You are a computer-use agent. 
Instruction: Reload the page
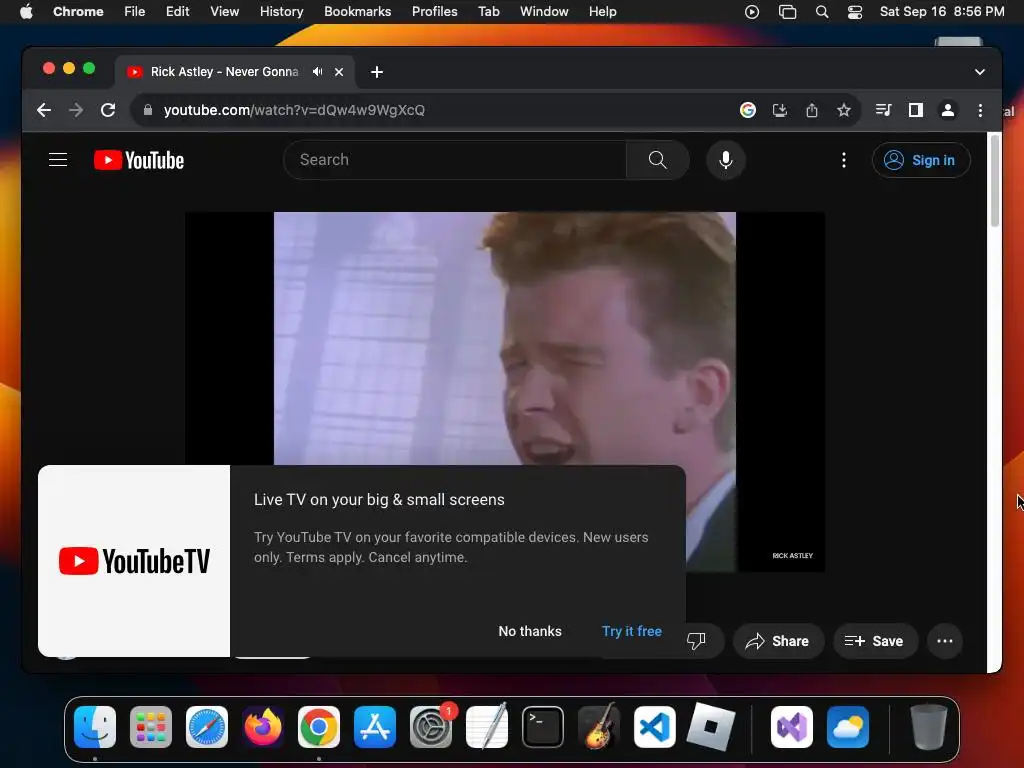(x=108, y=110)
